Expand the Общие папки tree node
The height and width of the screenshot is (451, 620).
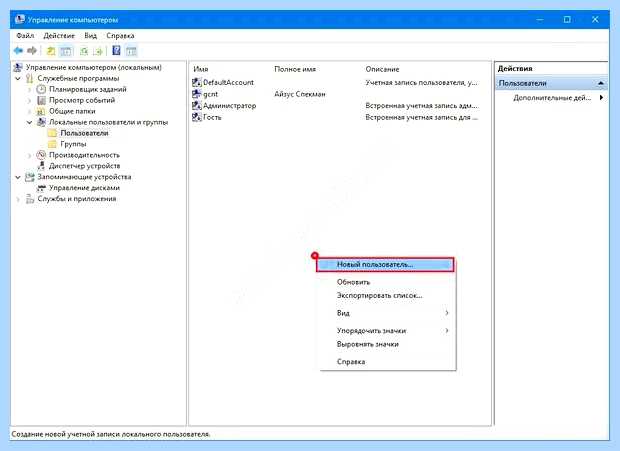point(29,111)
